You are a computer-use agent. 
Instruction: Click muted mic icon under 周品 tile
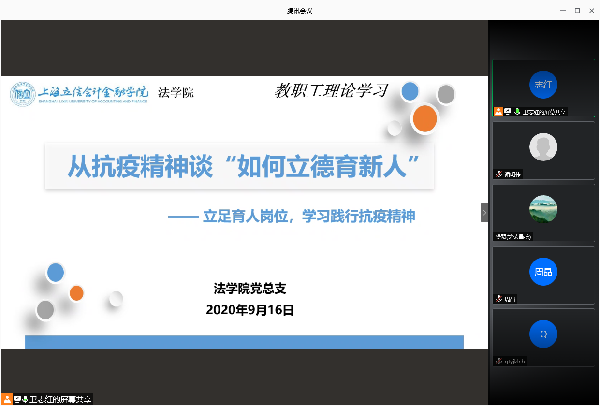point(498,297)
